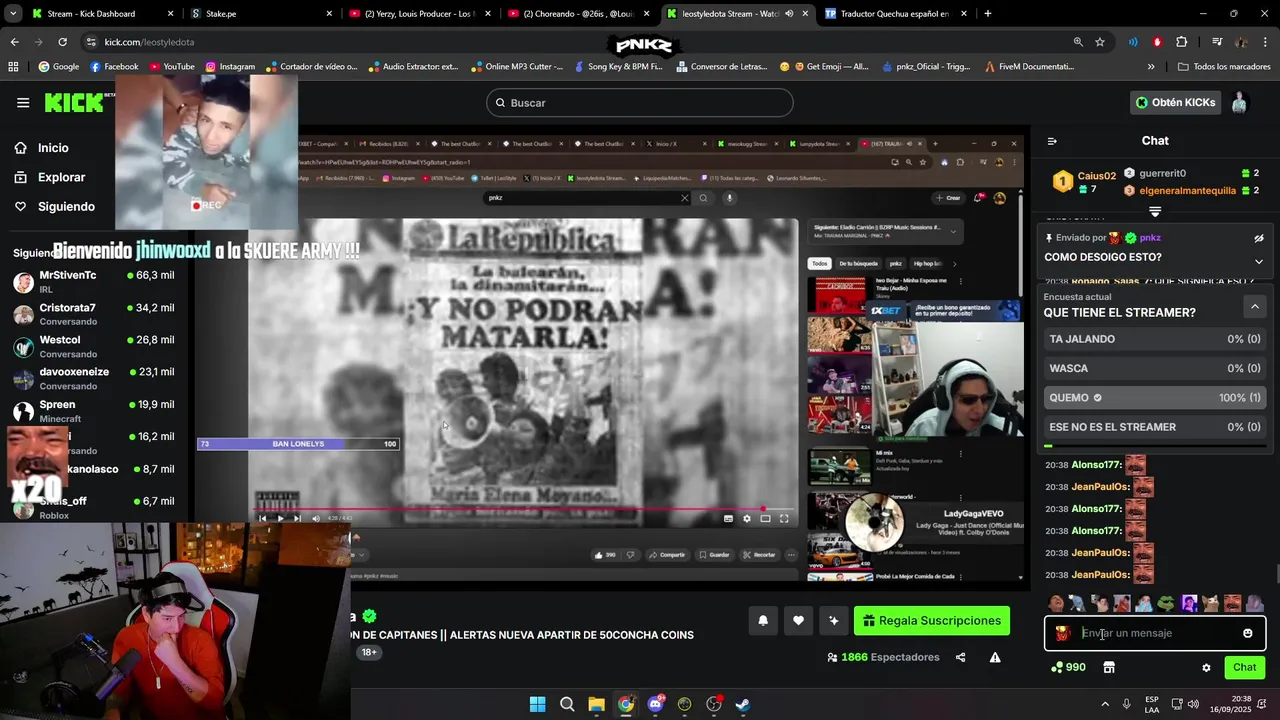The image size is (1280, 720).
Task: Toggle follow heart button
Action: point(798,620)
